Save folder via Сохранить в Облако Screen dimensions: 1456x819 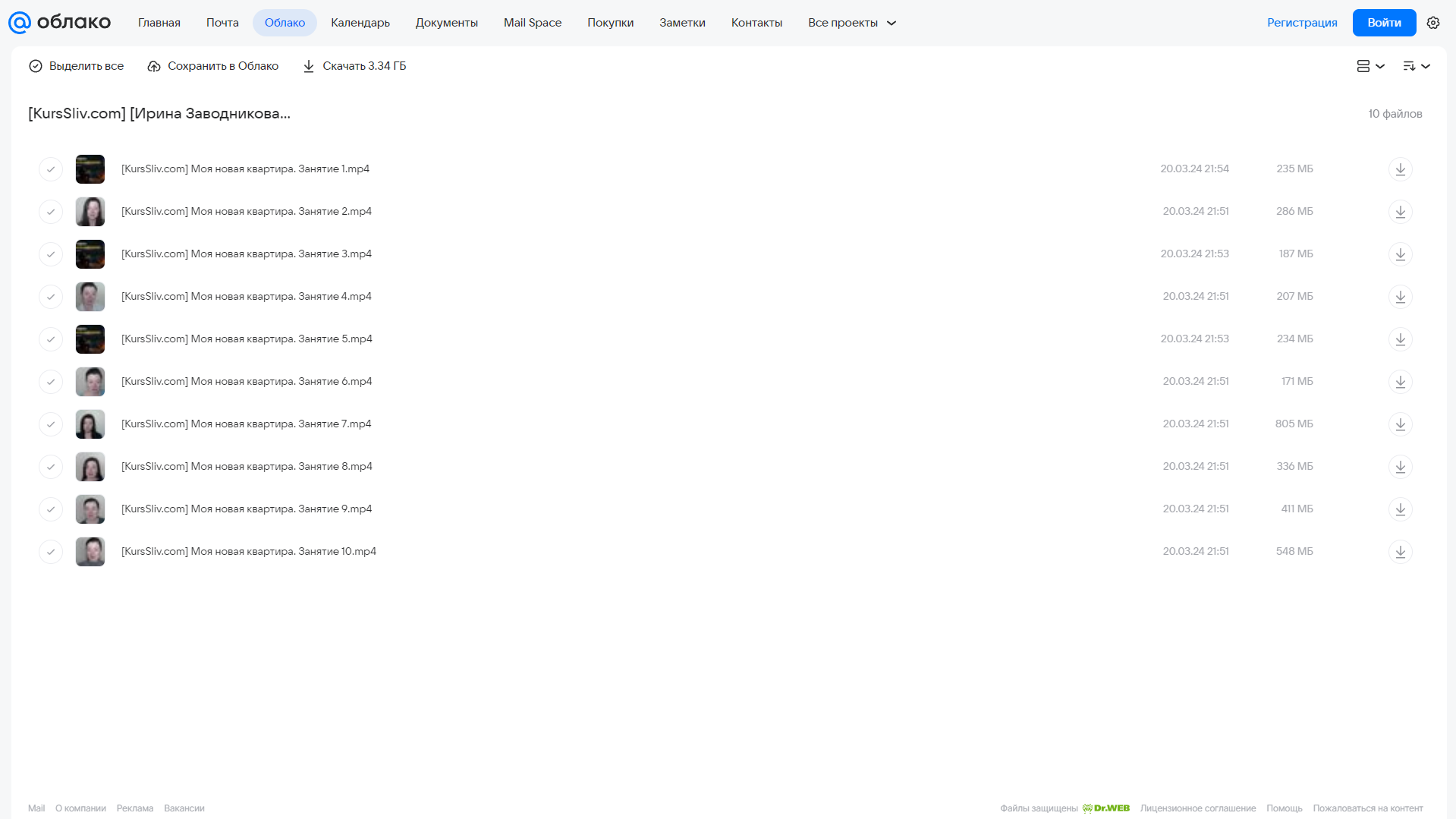(213, 66)
